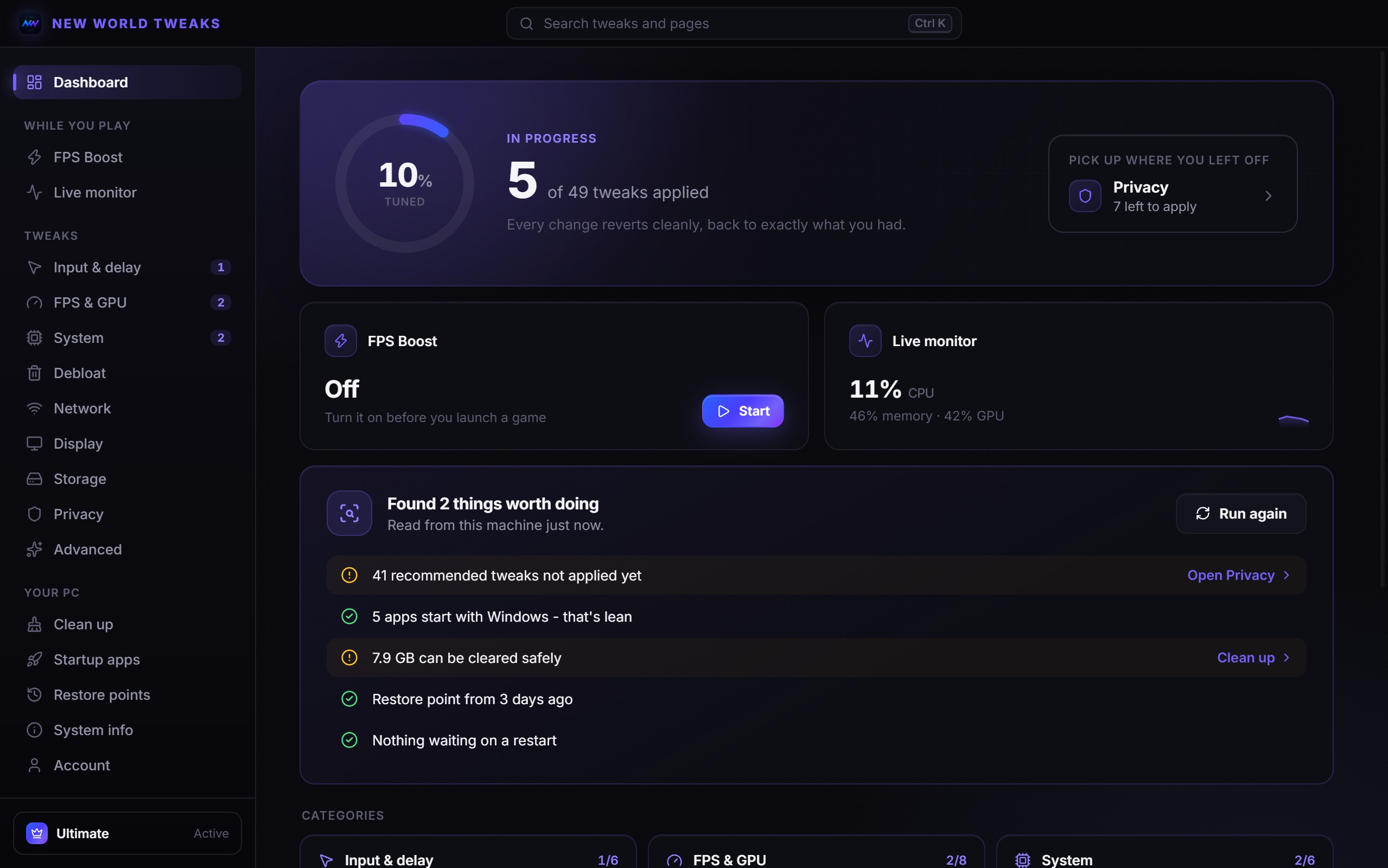The height and width of the screenshot is (868, 1388).
Task: Click the Display monitor icon
Action: (34, 444)
